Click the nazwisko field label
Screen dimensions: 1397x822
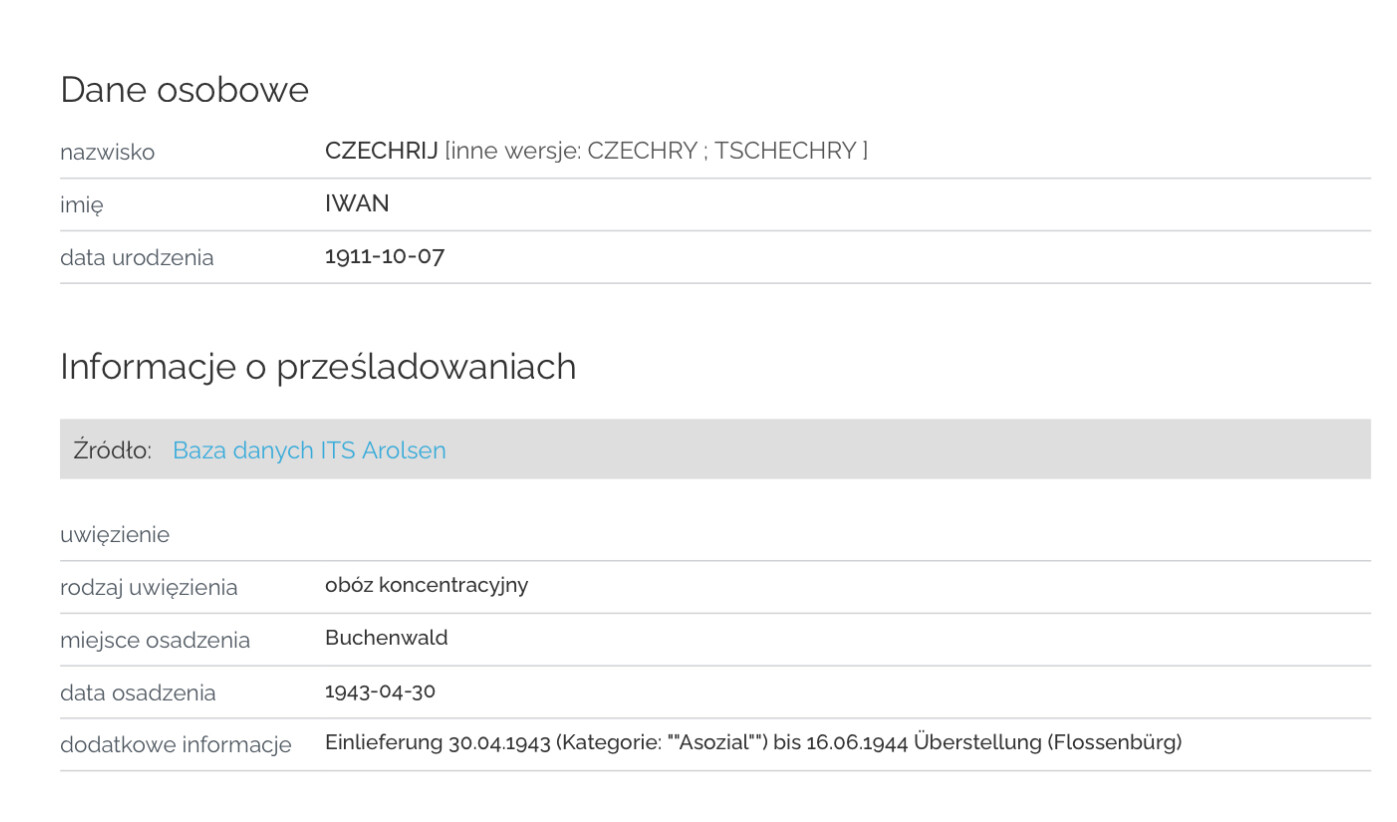click(x=108, y=152)
